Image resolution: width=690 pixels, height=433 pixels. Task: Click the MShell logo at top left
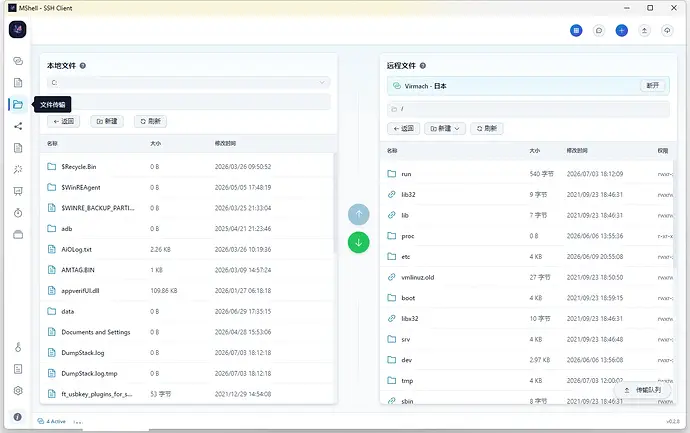[x=18, y=29]
